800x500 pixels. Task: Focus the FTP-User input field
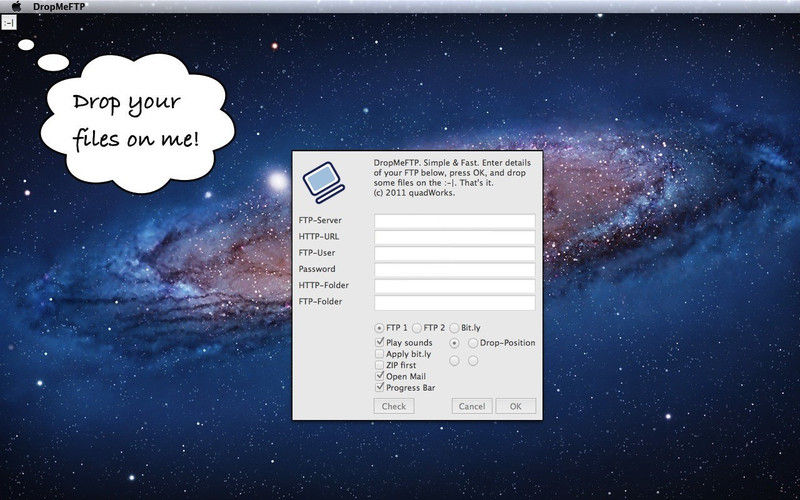tap(455, 253)
